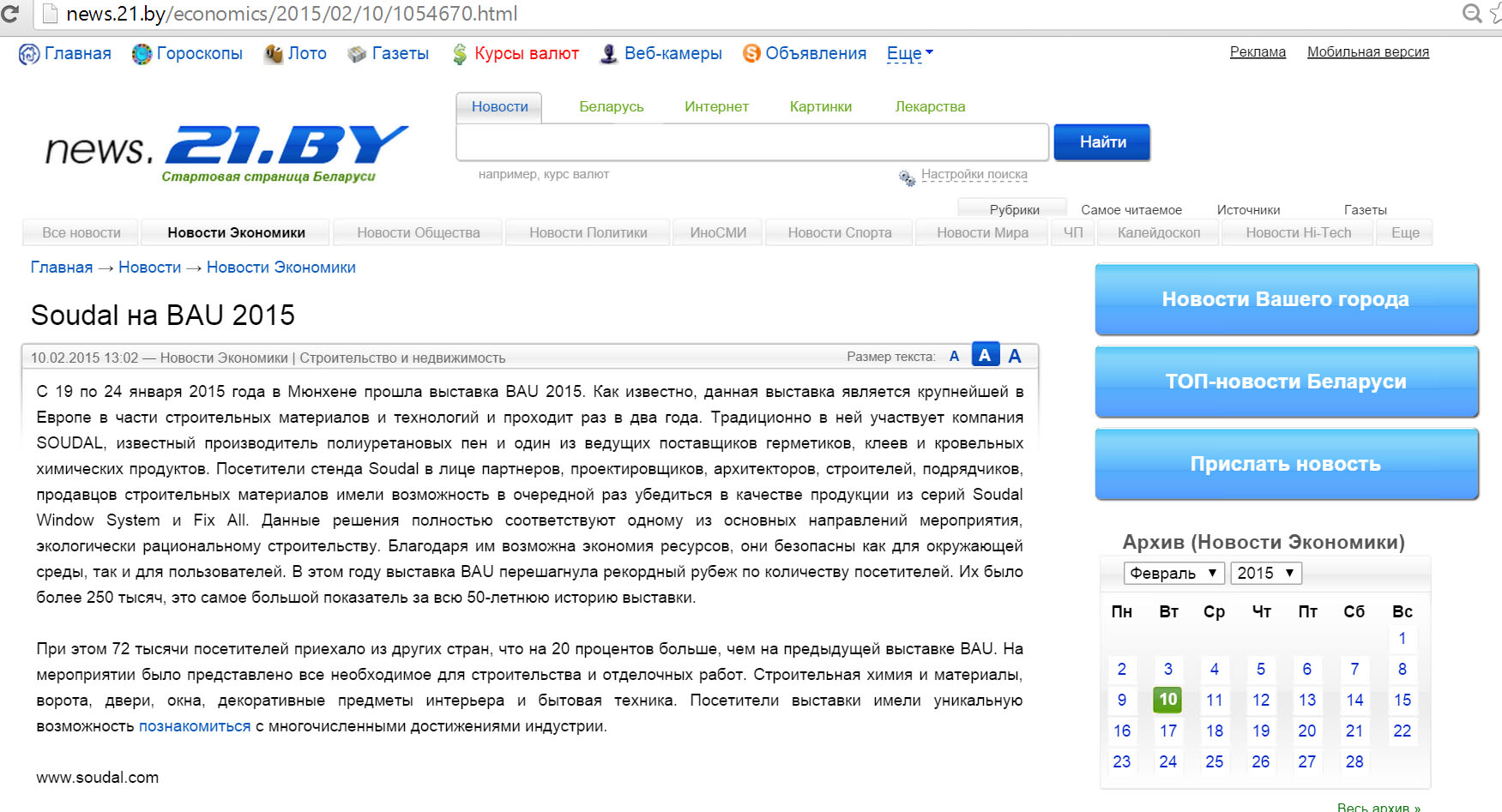The height and width of the screenshot is (812, 1502).
Task: Select the Рубрики tab
Action: pyautogui.click(x=1014, y=210)
